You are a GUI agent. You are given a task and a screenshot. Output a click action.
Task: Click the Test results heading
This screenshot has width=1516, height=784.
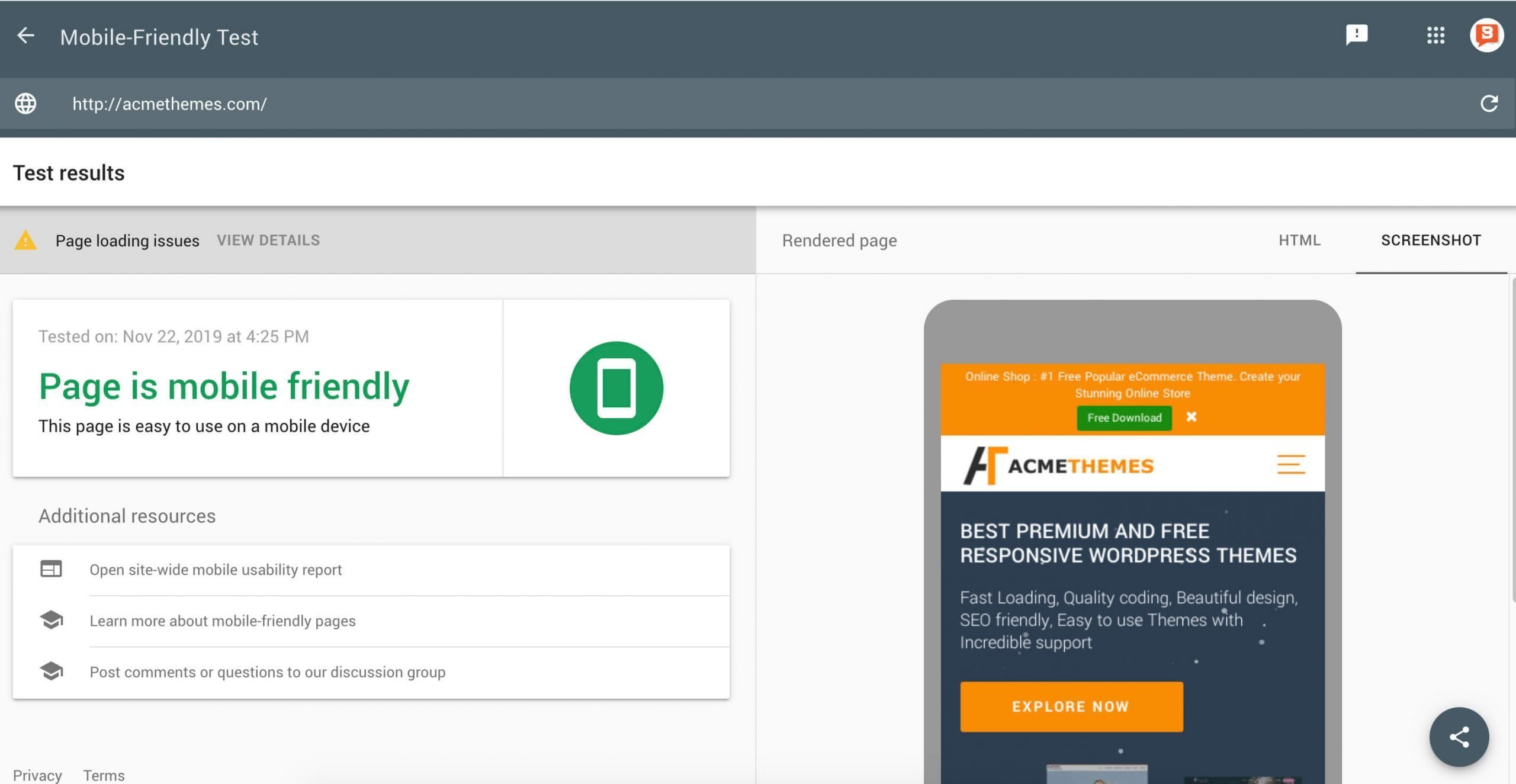(x=69, y=172)
